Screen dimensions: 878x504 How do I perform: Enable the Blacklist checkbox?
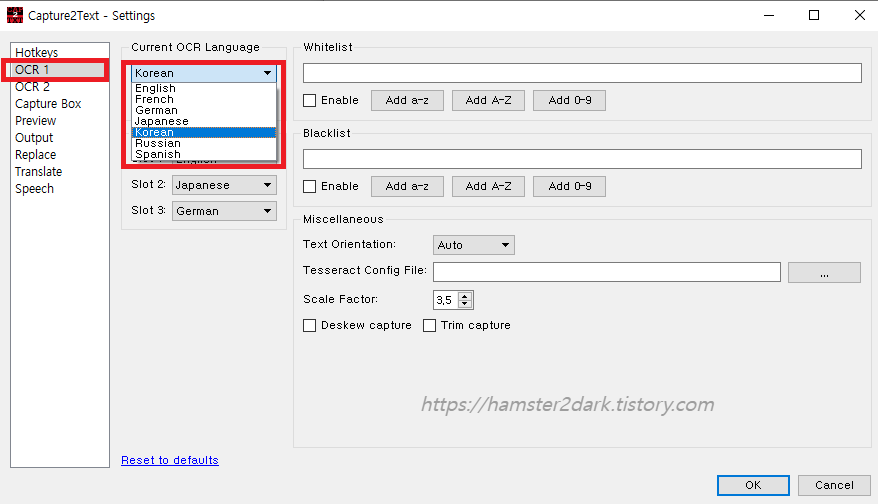click(x=310, y=186)
